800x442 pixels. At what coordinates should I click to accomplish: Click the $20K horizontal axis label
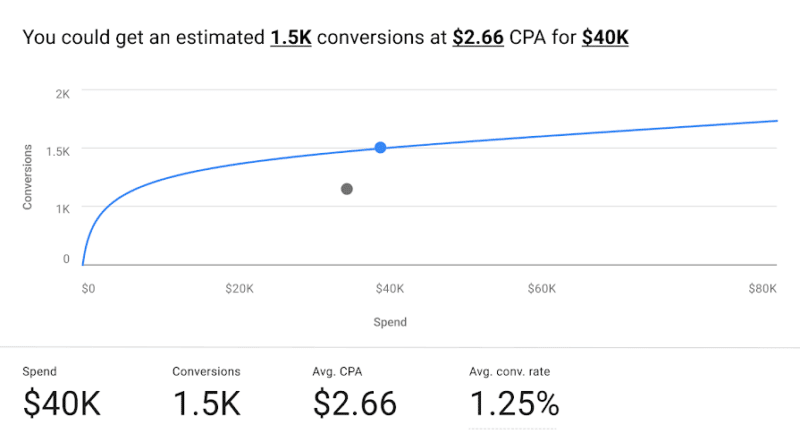pyautogui.click(x=239, y=289)
